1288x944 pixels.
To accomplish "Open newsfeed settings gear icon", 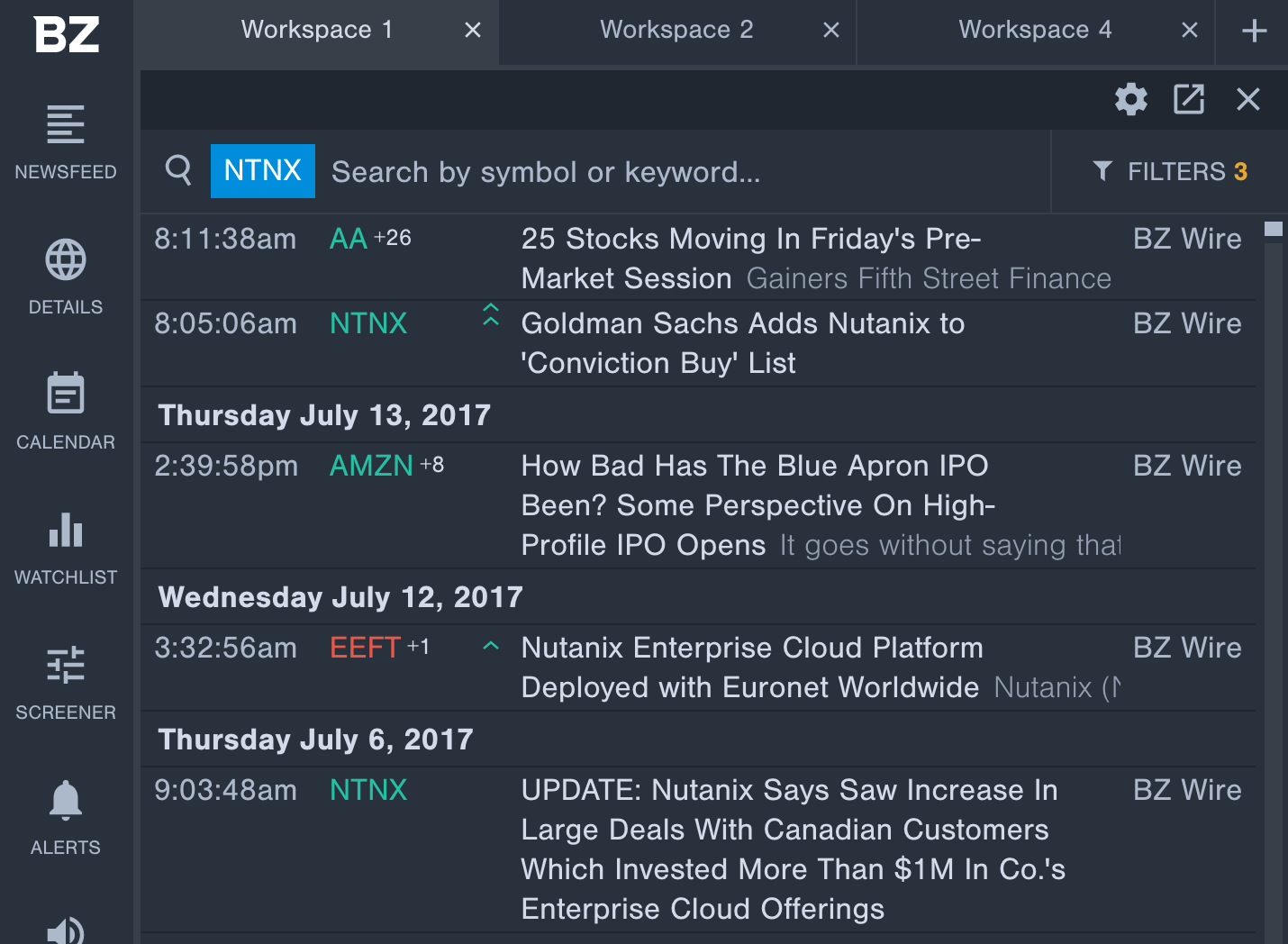I will [1131, 99].
